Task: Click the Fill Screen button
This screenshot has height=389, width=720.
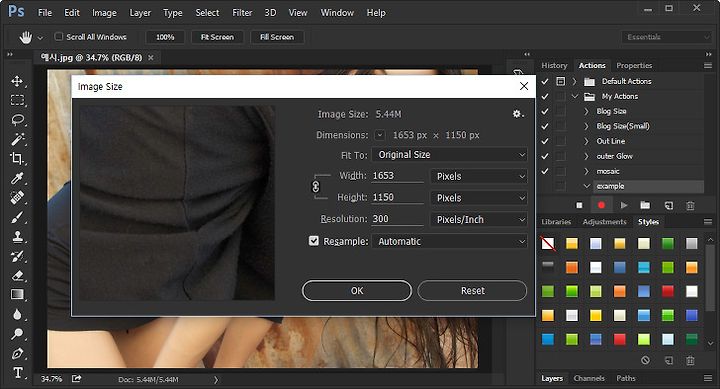Action: [277, 37]
